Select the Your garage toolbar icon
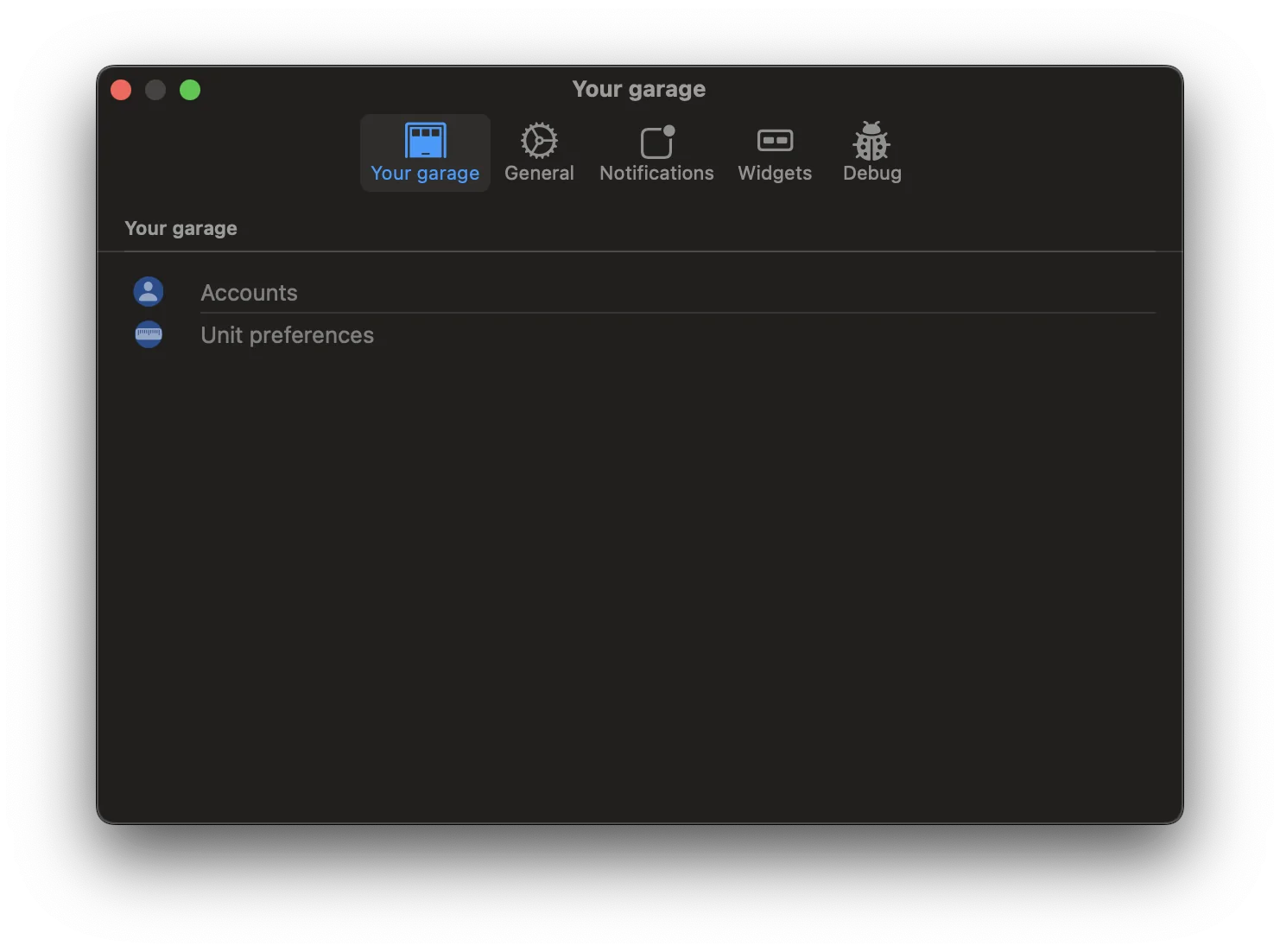Image resolution: width=1280 pixels, height=952 pixels. [x=425, y=140]
